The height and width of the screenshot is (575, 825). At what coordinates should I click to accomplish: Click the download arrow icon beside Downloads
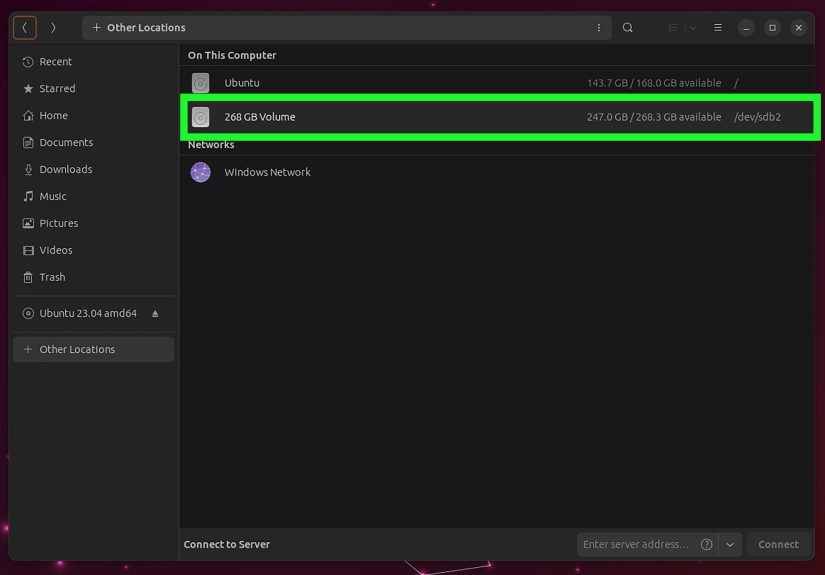28,169
